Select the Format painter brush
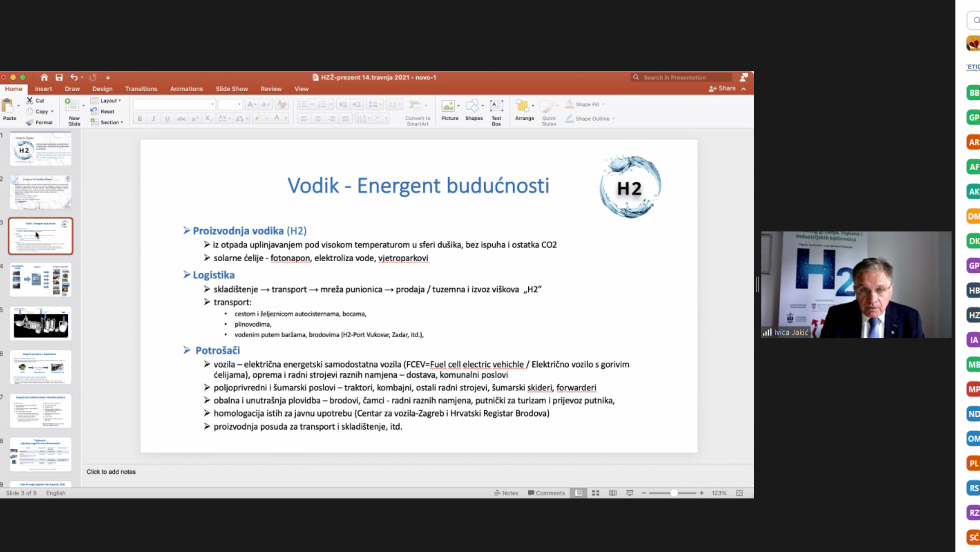980x552 pixels. tap(39, 123)
